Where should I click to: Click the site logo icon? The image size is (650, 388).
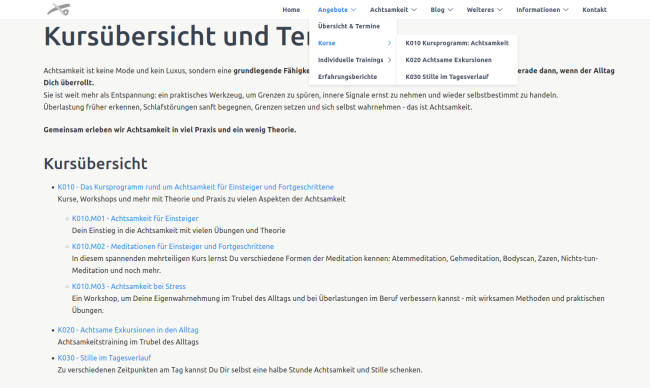(x=58, y=9)
